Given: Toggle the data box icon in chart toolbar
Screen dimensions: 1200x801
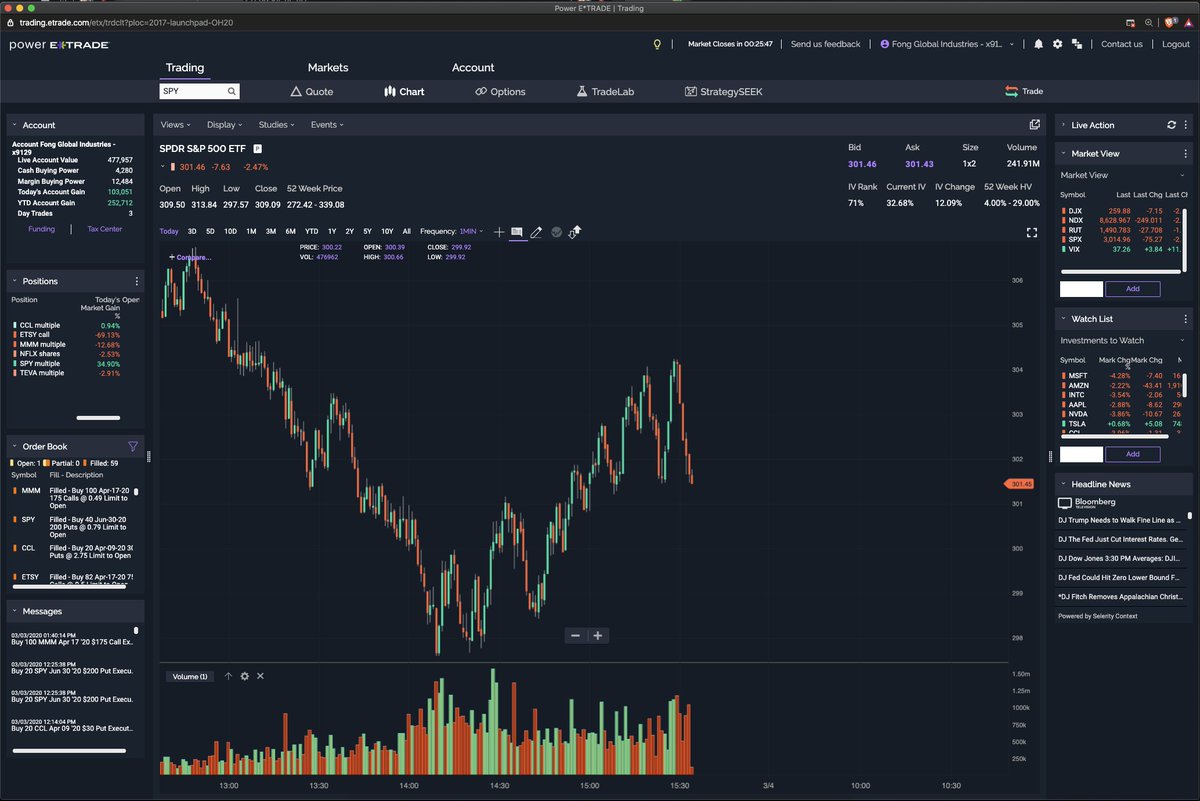Looking at the screenshot, I should 517,232.
